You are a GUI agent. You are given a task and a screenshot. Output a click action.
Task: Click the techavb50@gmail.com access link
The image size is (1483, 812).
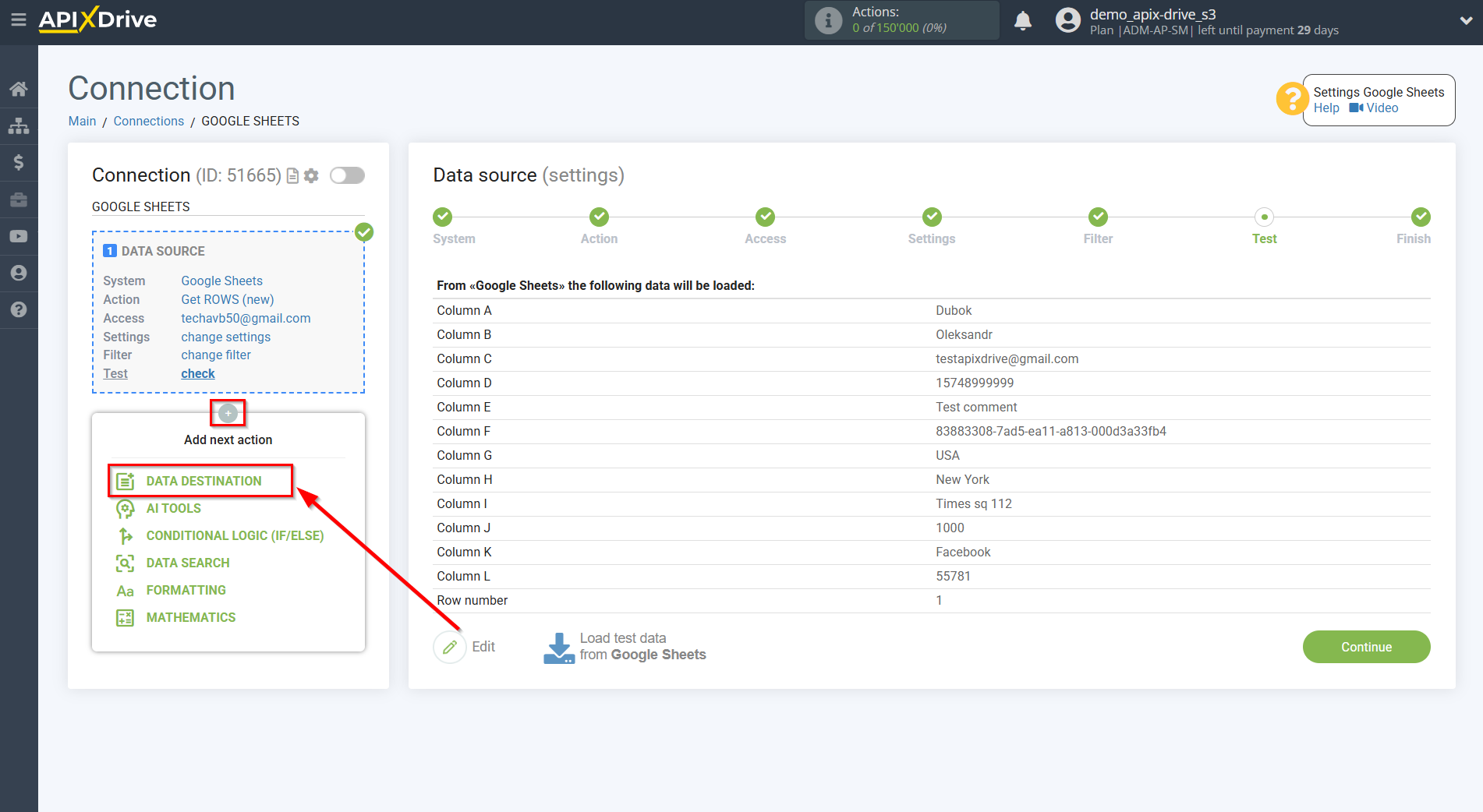click(246, 318)
